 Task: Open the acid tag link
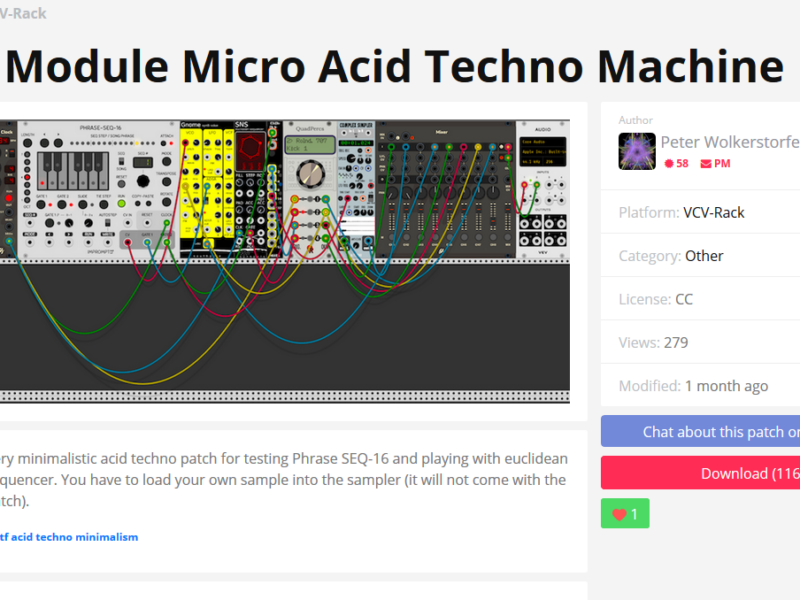(22, 537)
